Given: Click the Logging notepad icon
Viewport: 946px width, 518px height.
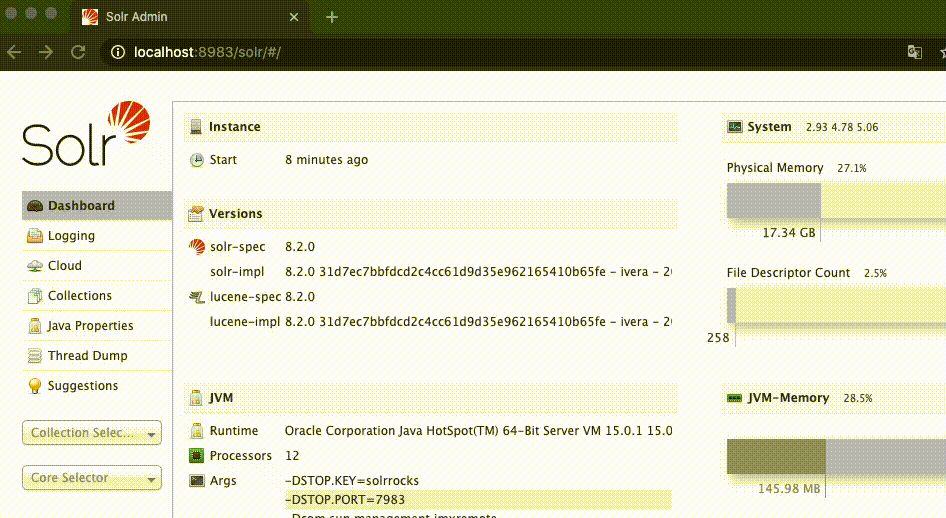Looking at the screenshot, I should click(35, 236).
